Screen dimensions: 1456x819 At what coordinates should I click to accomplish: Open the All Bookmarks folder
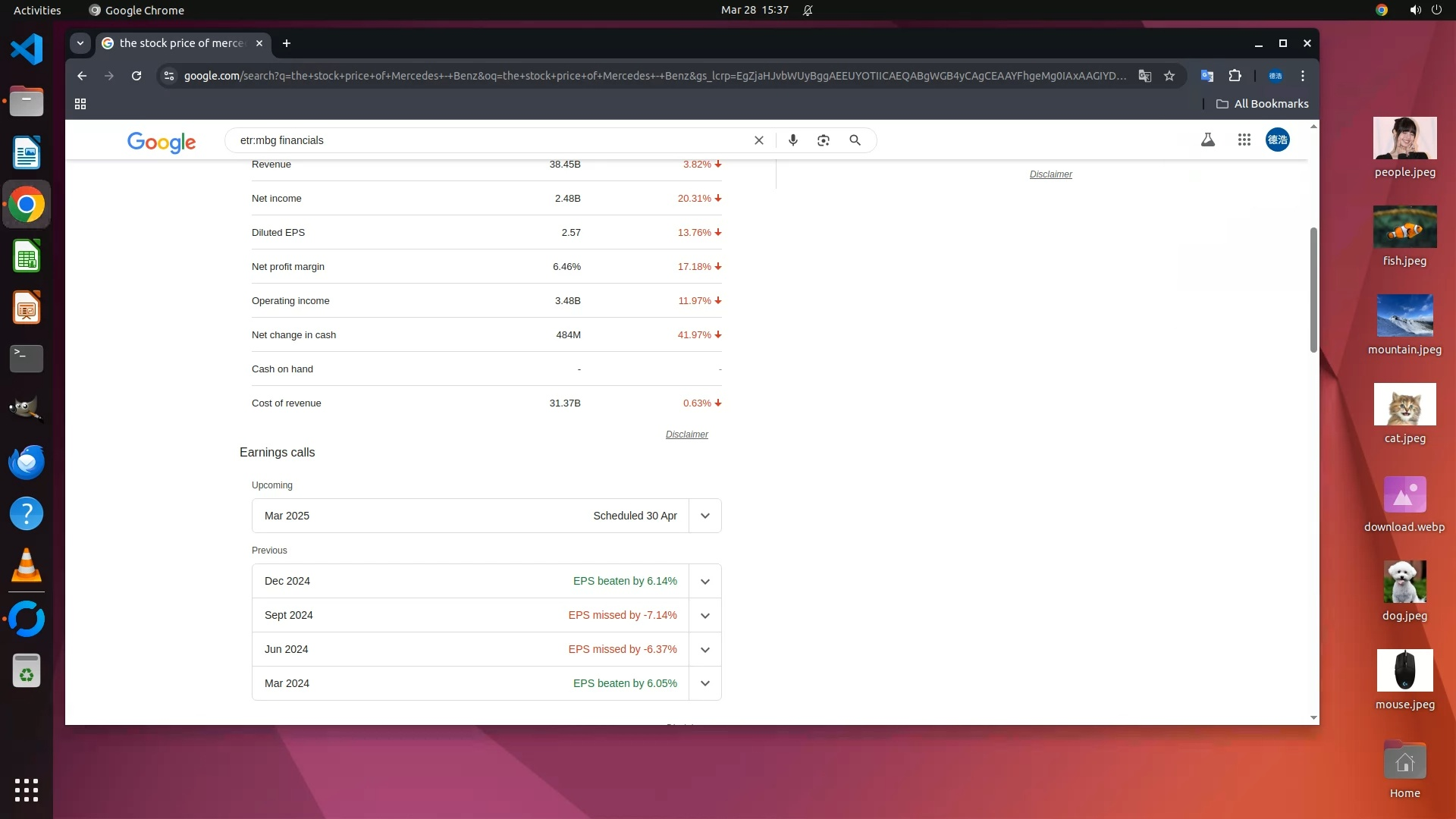click(x=1262, y=104)
